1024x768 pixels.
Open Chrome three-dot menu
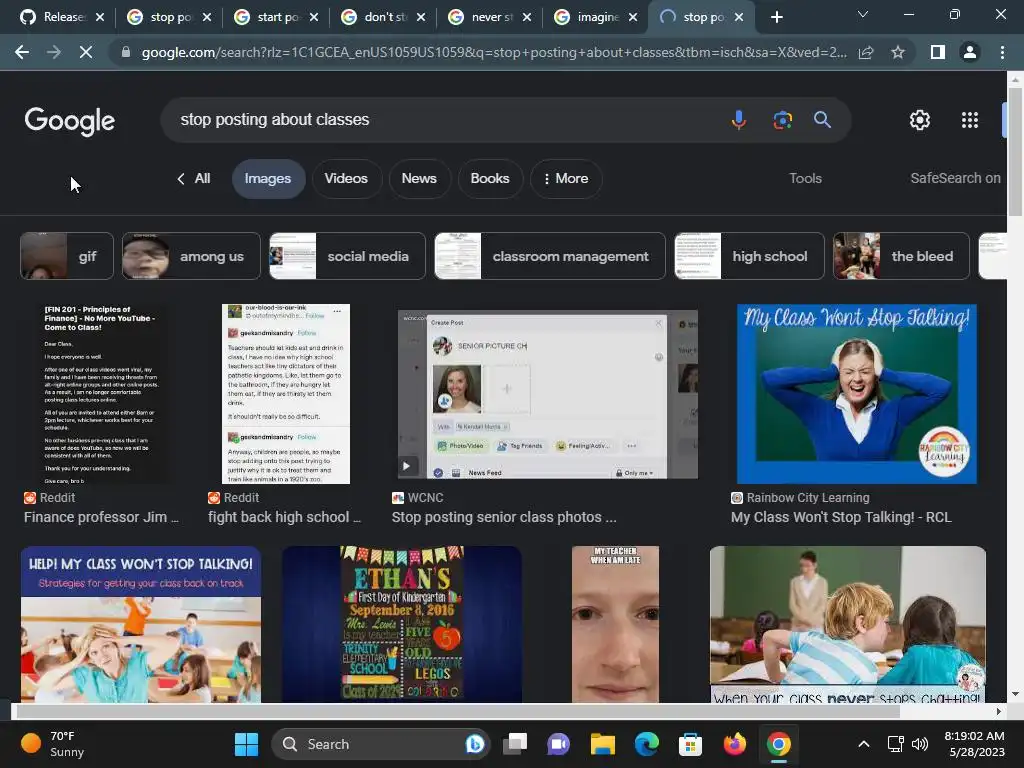pos(1002,52)
